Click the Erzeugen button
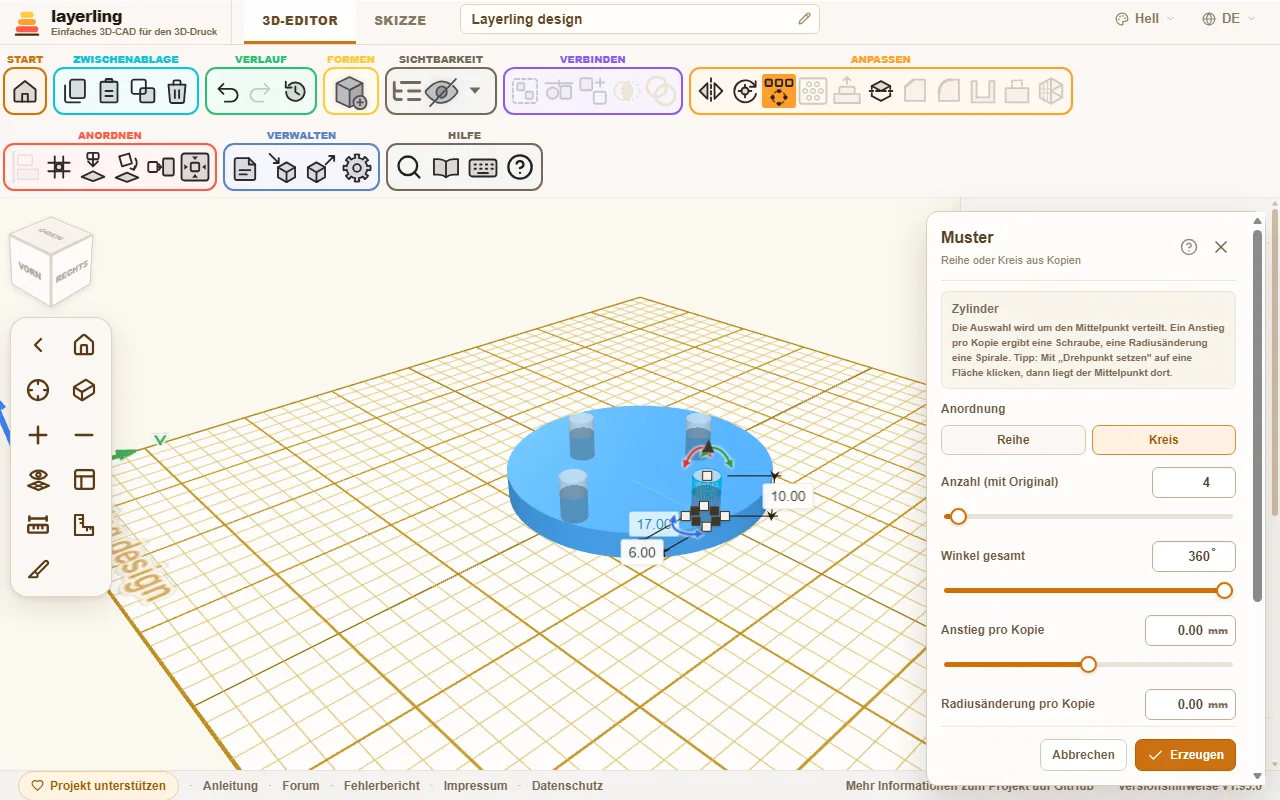Image resolution: width=1280 pixels, height=800 pixels. [x=1185, y=755]
